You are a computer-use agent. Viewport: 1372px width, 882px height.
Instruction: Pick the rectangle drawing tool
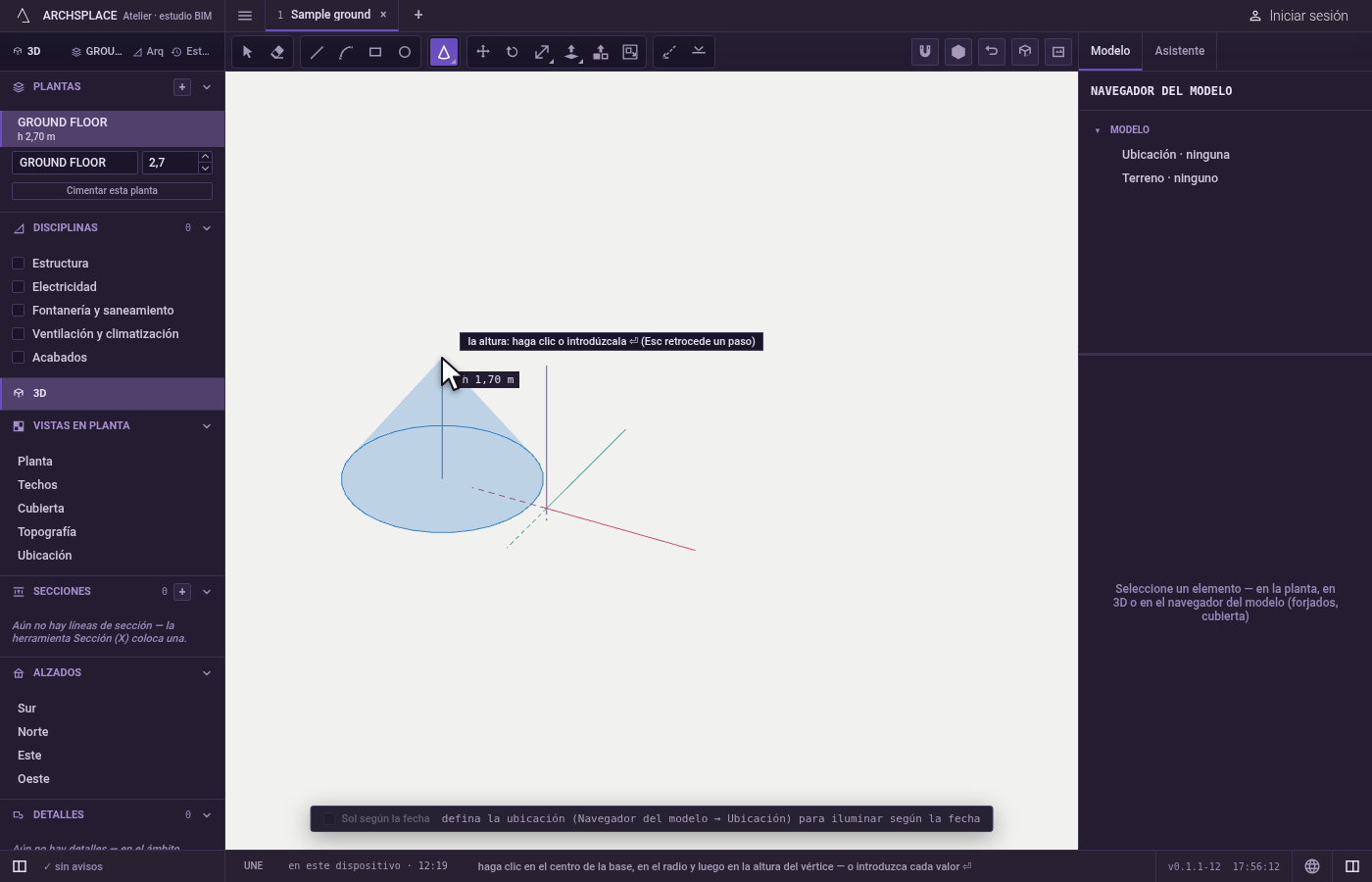click(375, 52)
